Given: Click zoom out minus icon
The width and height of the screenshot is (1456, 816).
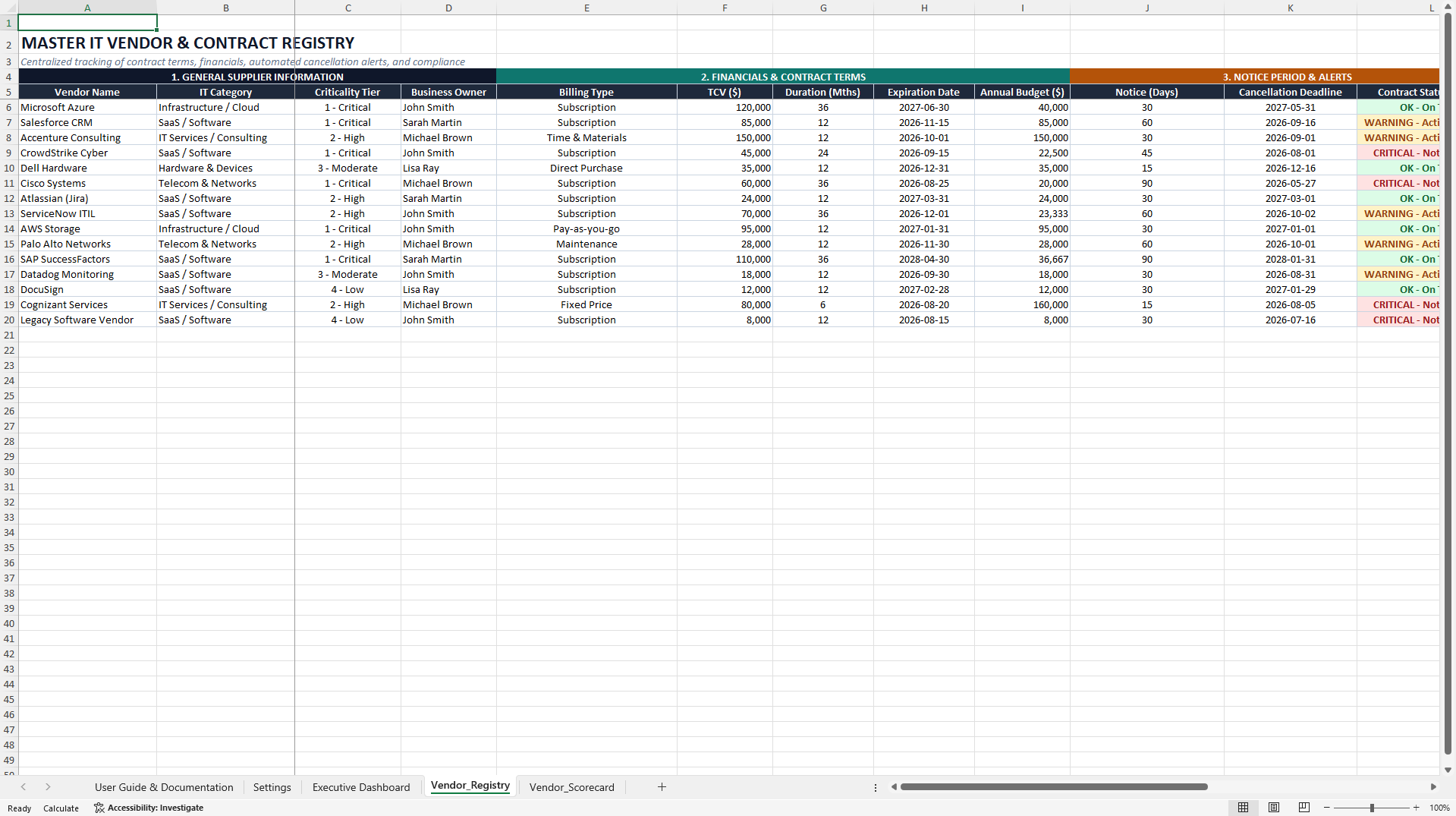Looking at the screenshot, I should tap(1326, 808).
